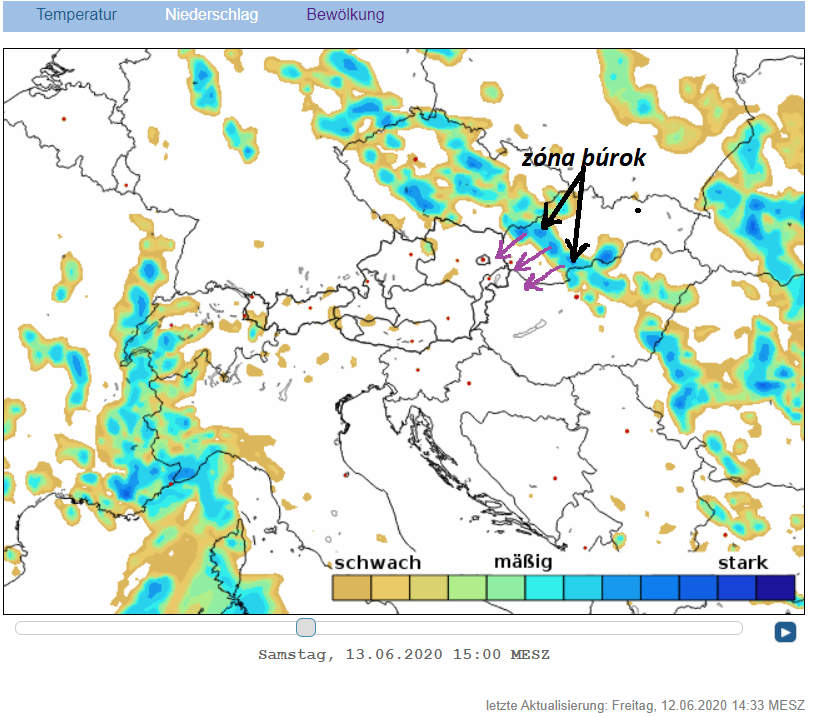Image resolution: width=813 pixels, height=717 pixels.
Task: Click the darkest blue swatch under 'stark'
Action: click(776, 587)
